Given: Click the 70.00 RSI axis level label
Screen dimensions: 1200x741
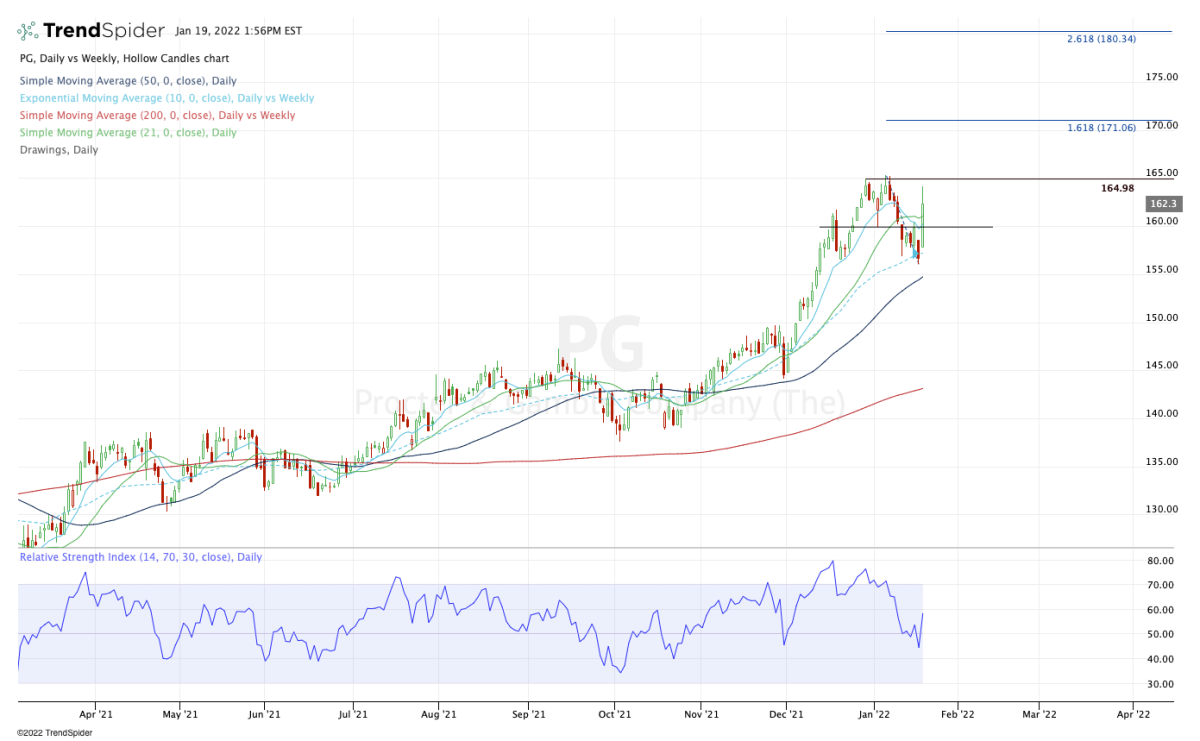Looking at the screenshot, I should click(x=1159, y=585).
